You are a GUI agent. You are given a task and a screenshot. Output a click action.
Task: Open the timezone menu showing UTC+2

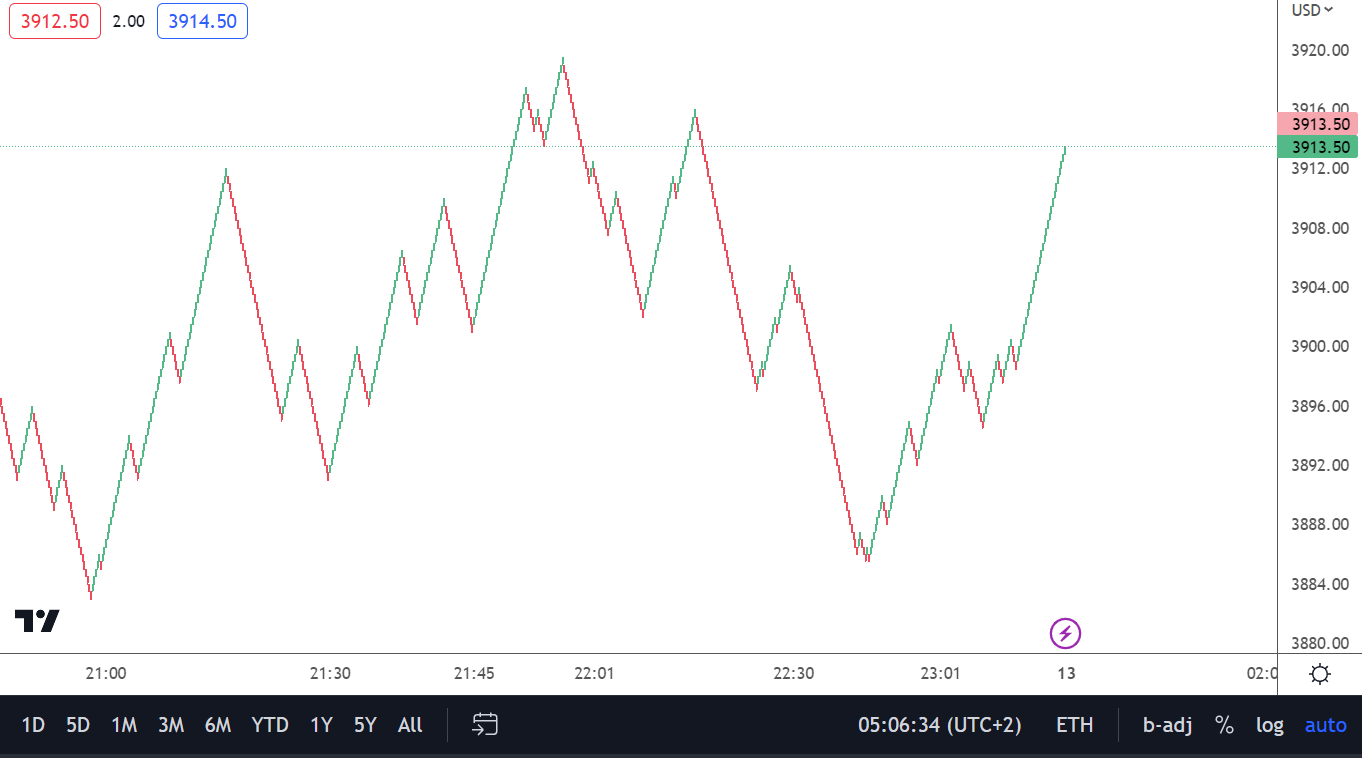(939, 725)
